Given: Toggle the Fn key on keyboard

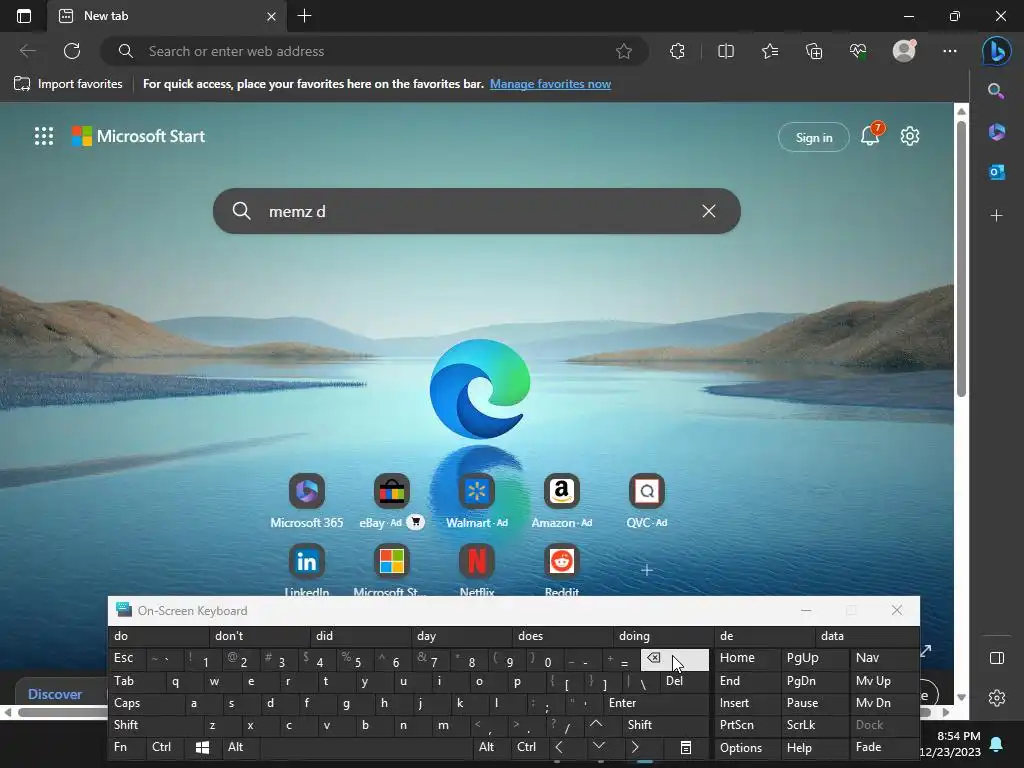Looking at the screenshot, I should click(127, 747).
